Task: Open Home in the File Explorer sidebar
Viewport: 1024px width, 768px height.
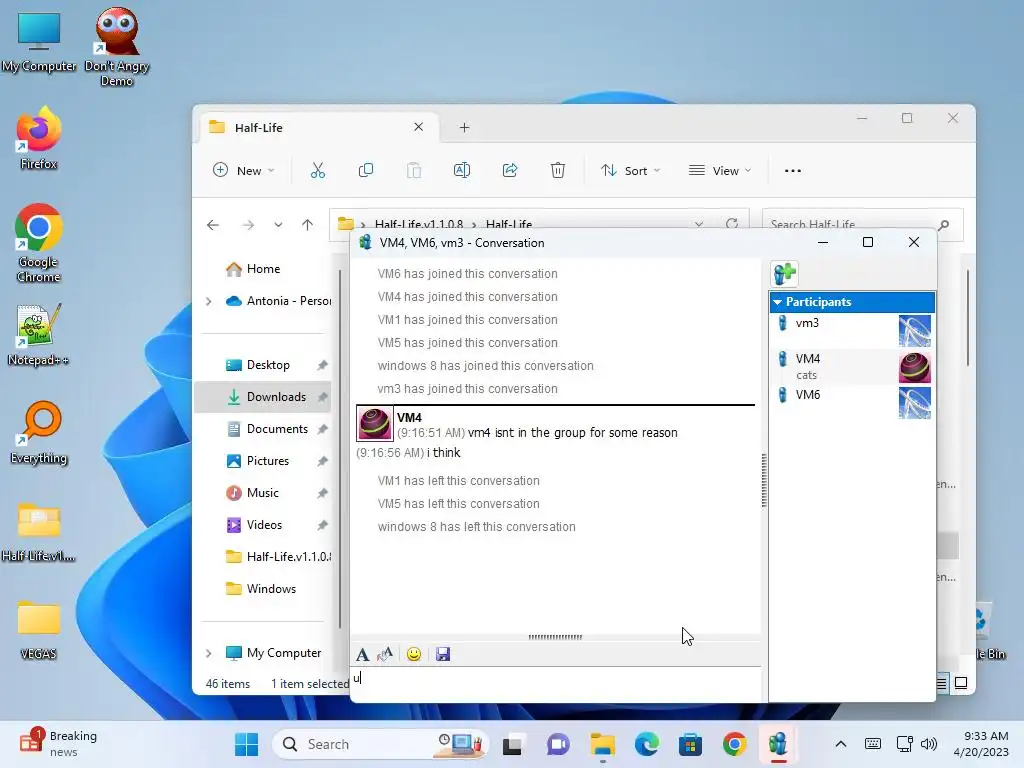Action: click(263, 268)
